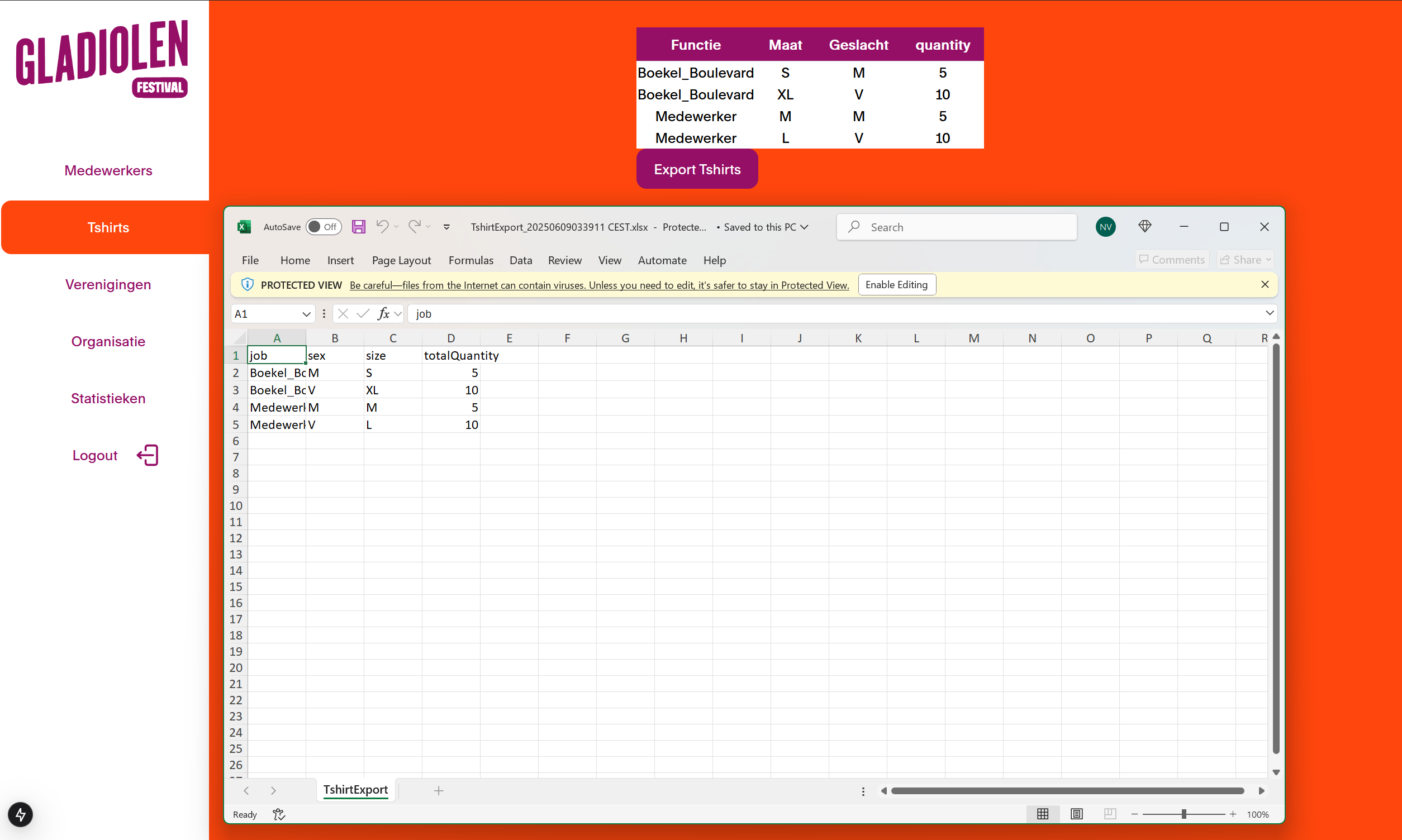The width and height of the screenshot is (1402, 840).
Task: Select the Normal view icon in the status bar
Action: click(1043, 814)
